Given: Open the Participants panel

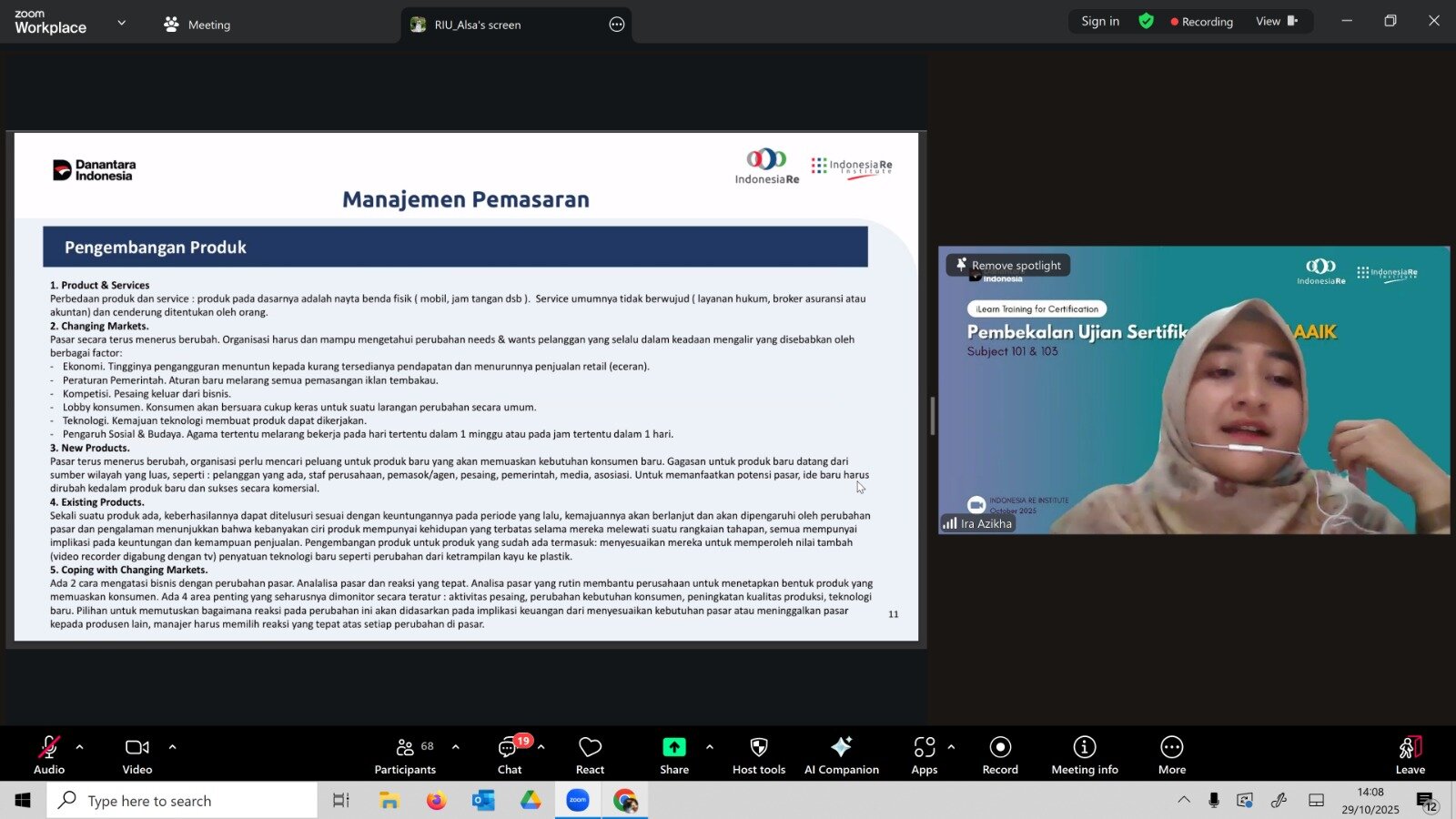Looking at the screenshot, I should tap(405, 755).
